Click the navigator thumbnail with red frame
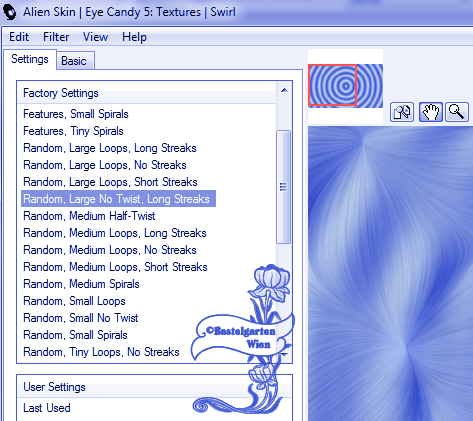Screen dimensions: 473x421 click(345, 86)
